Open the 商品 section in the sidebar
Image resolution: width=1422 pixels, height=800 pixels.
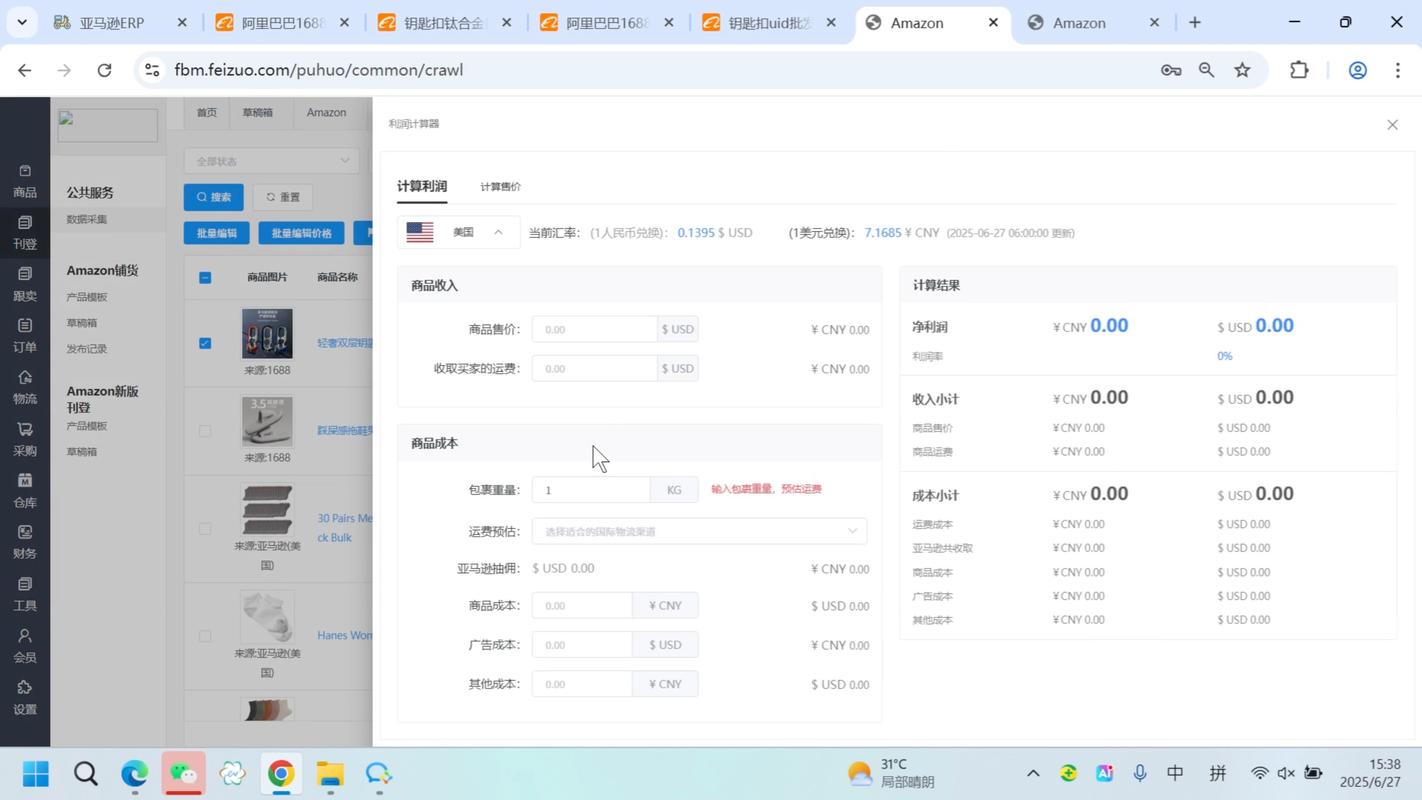click(25, 181)
